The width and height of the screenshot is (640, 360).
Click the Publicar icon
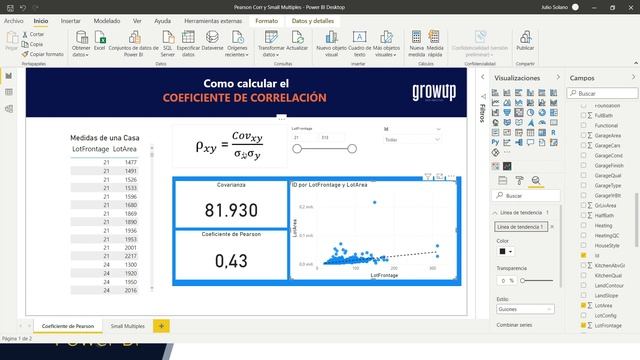click(525, 40)
